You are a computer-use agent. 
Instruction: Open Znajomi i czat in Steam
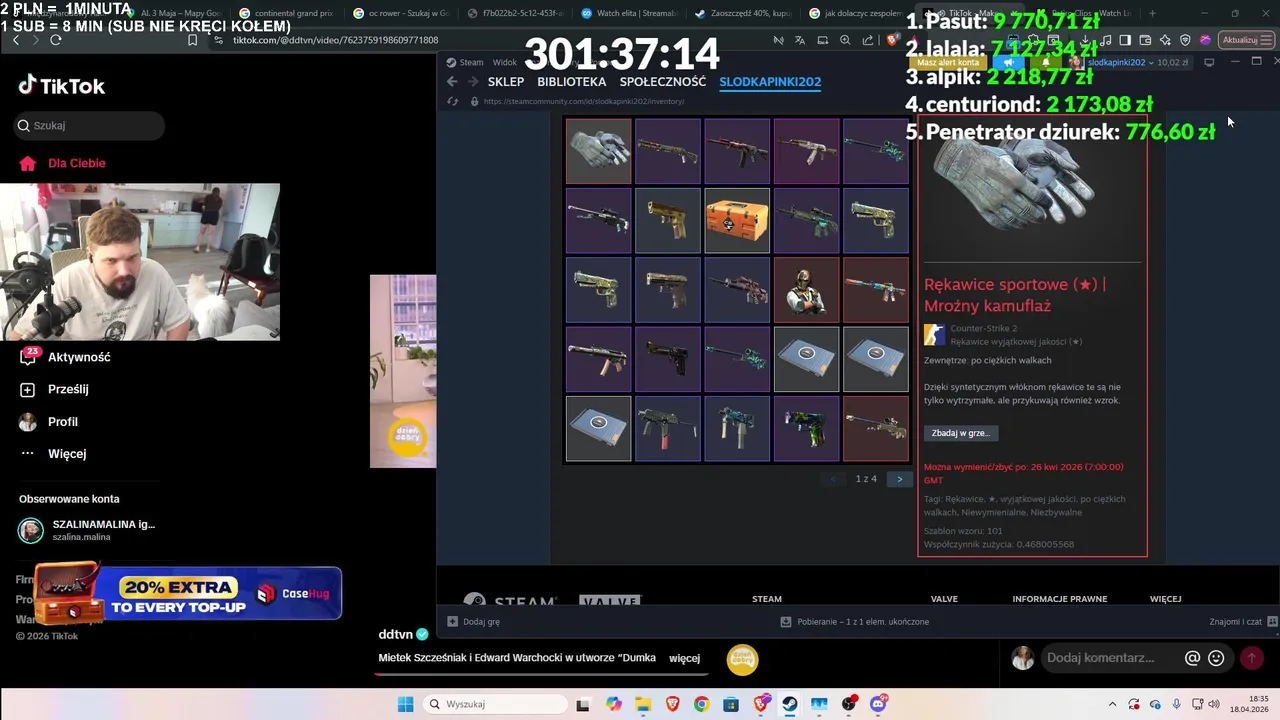1243,621
